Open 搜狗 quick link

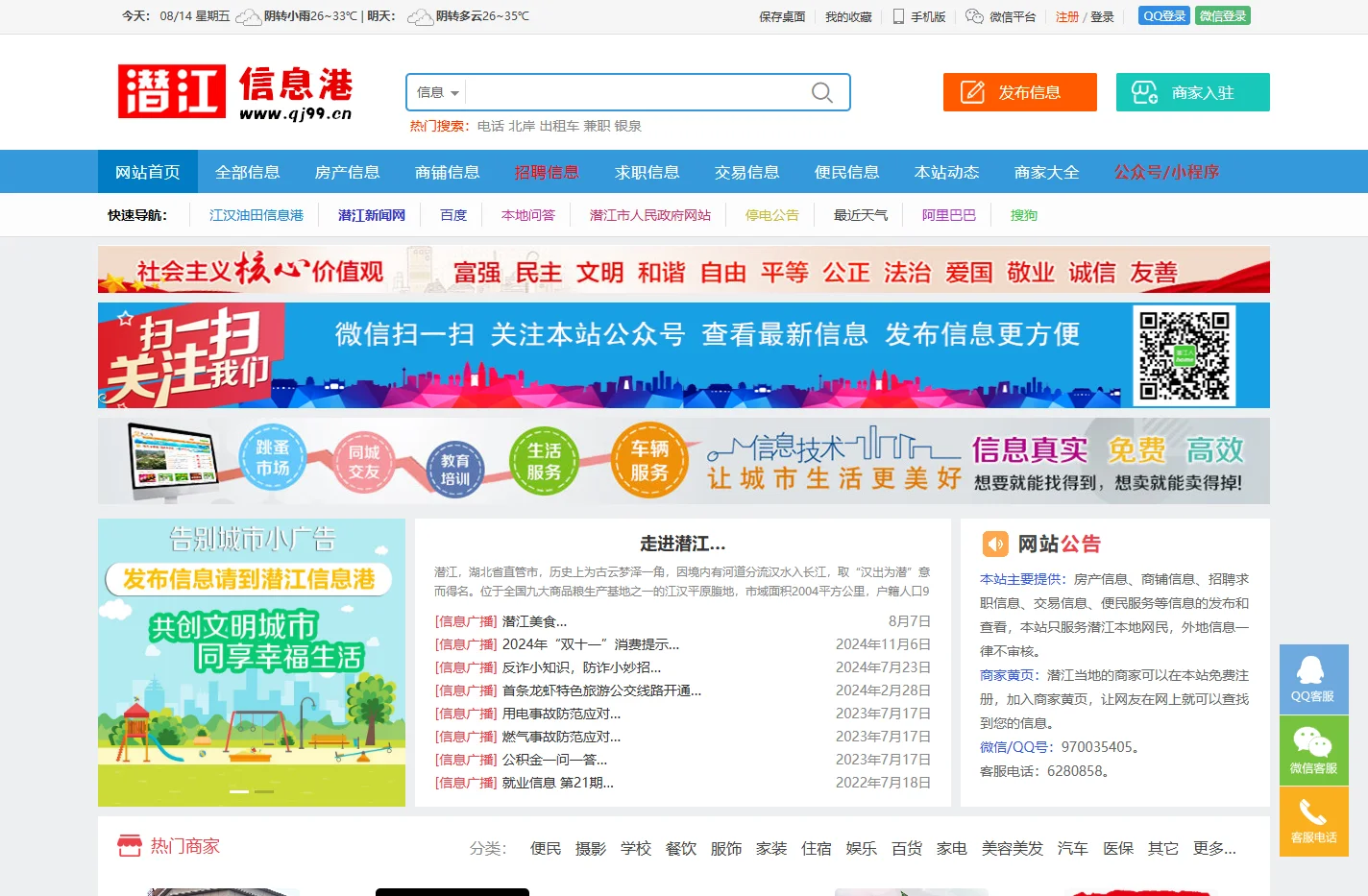pyautogui.click(x=1024, y=215)
